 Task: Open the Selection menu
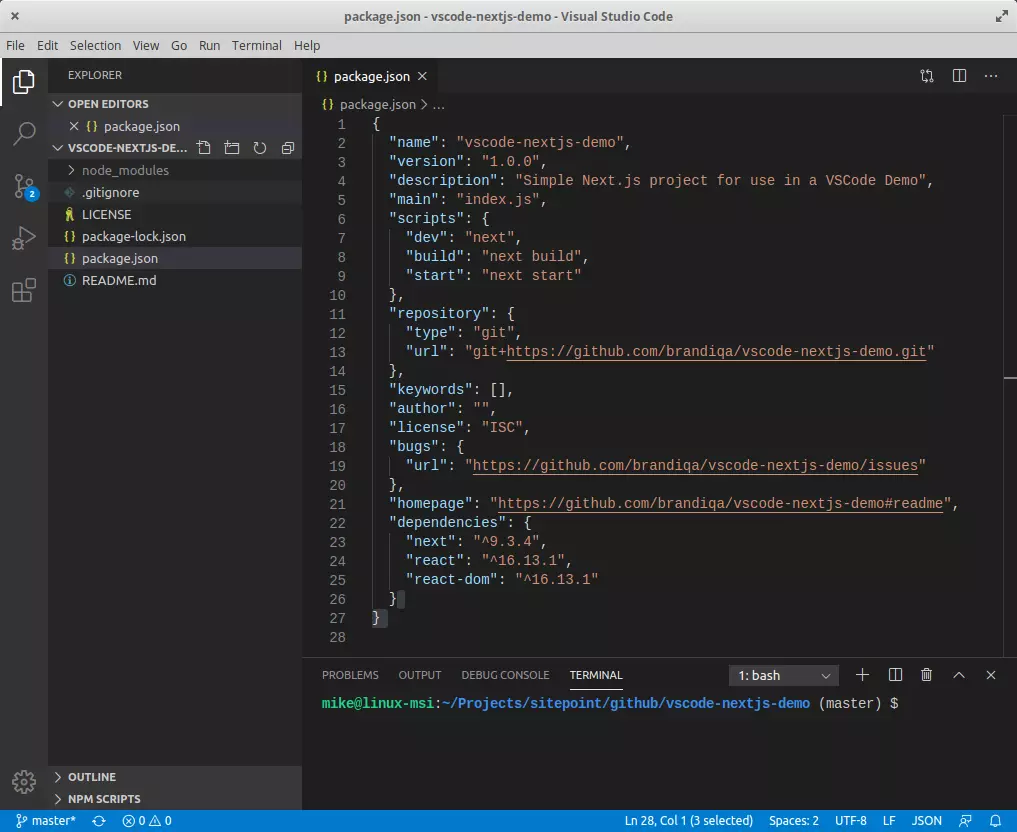coord(95,45)
